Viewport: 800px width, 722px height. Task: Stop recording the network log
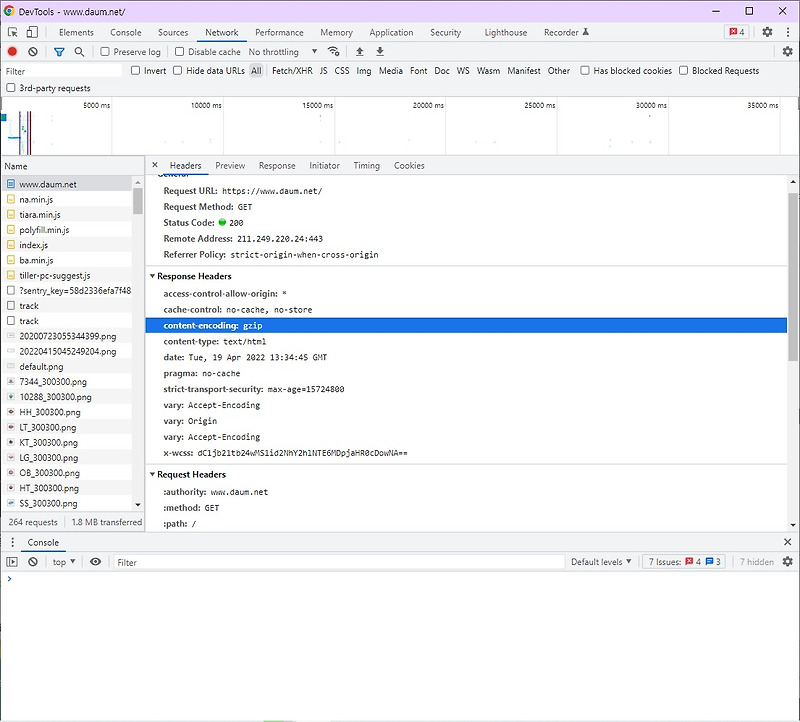coord(13,51)
